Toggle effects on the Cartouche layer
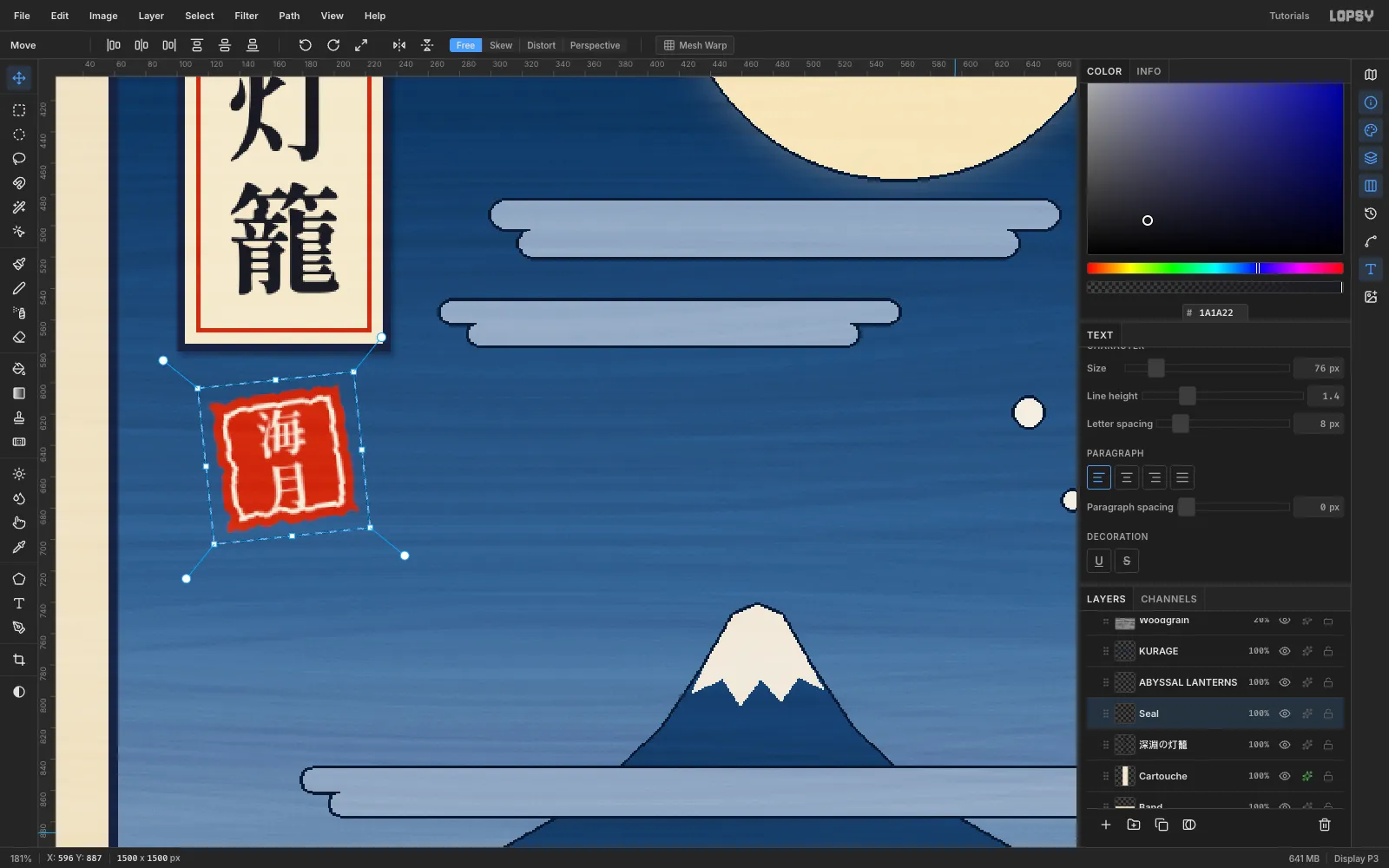Screen dimensions: 1389x868 (x=1307, y=776)
